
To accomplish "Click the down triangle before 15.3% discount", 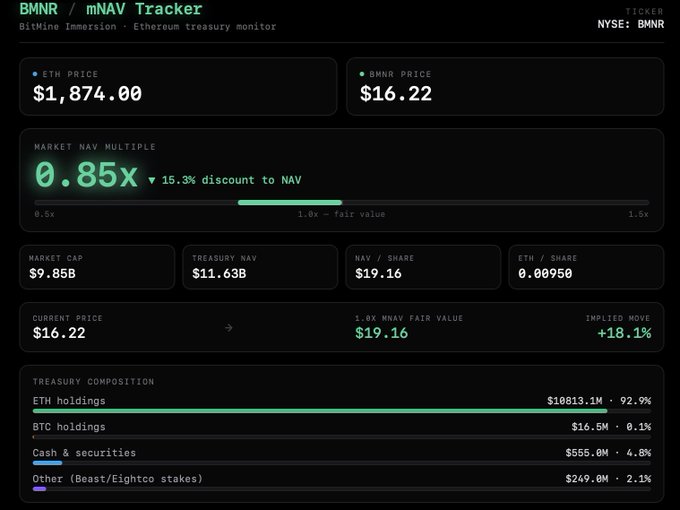I will pyautogui.click(x=151, y=180).
